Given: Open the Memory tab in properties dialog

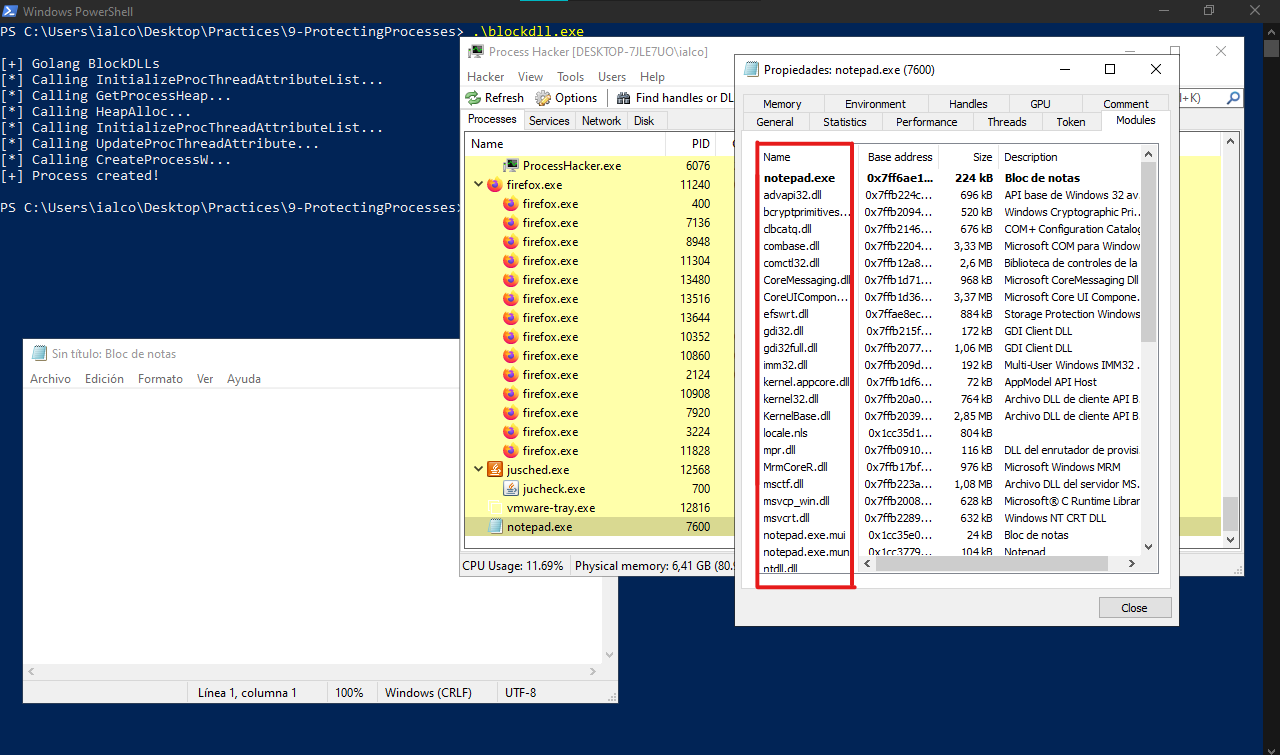Looking at the screenshot, I should coord(782,104).
